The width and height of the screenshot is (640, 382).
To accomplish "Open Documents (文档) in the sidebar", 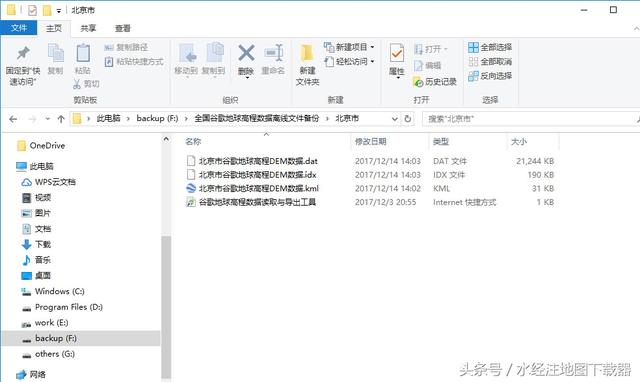I will click(x=36, y=229).
